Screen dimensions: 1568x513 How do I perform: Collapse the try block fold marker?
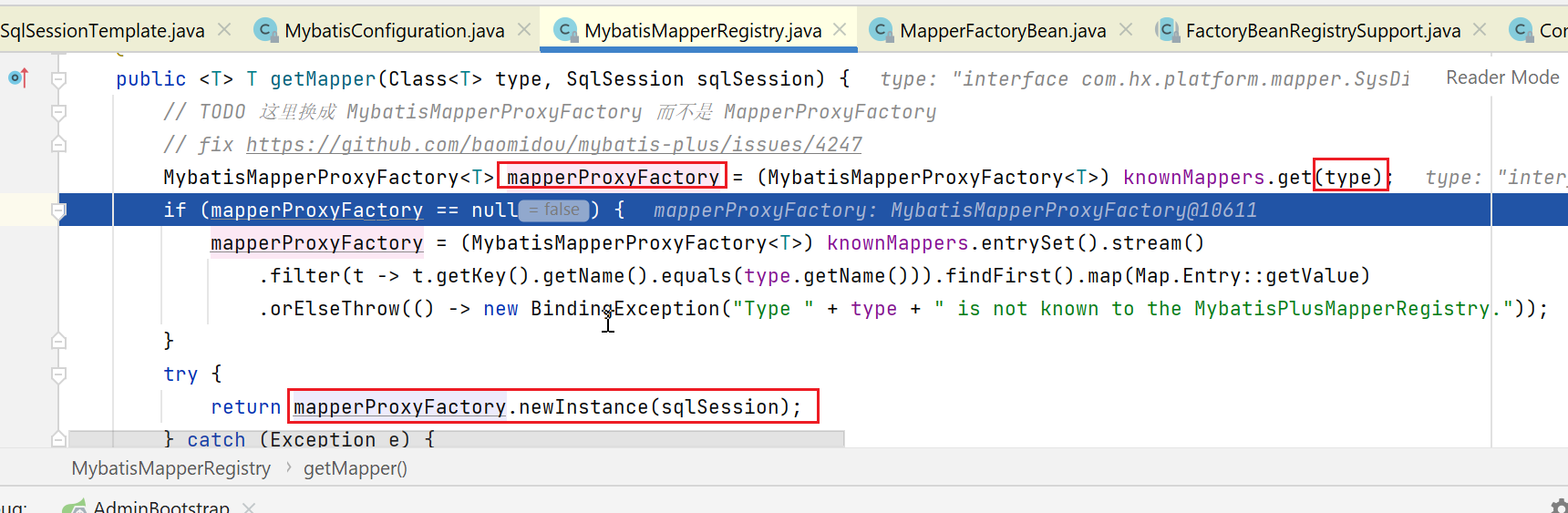click(x=58, y=374)
